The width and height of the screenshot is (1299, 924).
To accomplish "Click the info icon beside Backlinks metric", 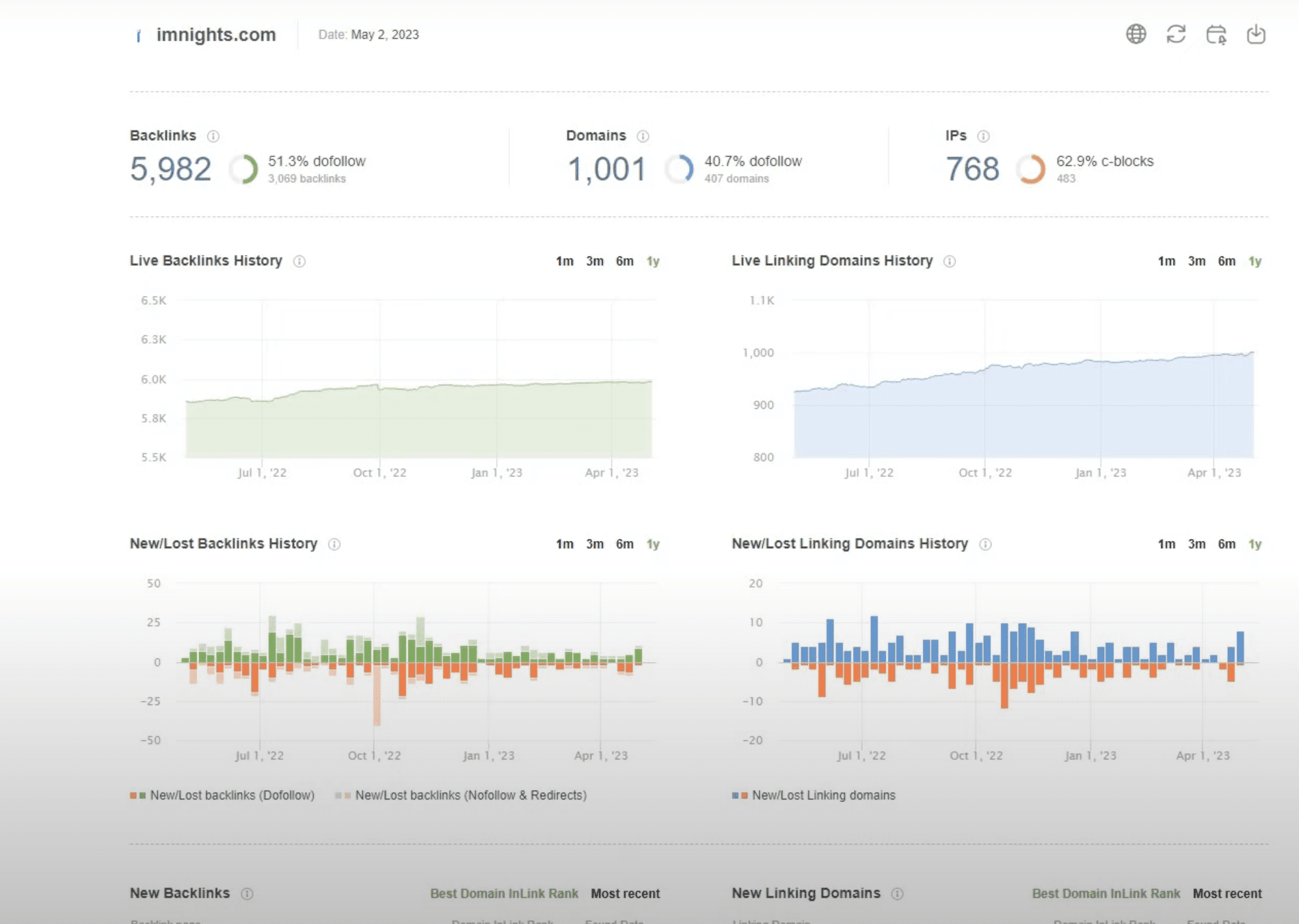I will 214,135.
